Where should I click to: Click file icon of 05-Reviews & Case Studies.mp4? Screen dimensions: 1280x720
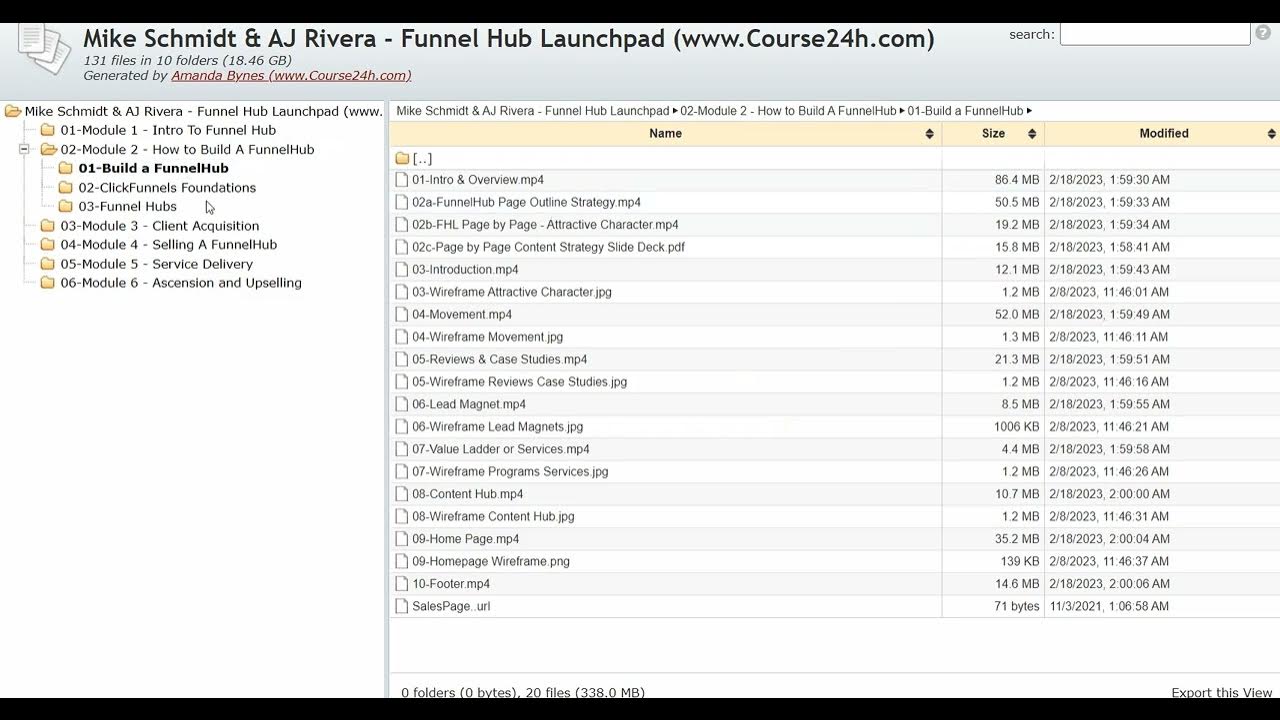click(x=402, y=359)
